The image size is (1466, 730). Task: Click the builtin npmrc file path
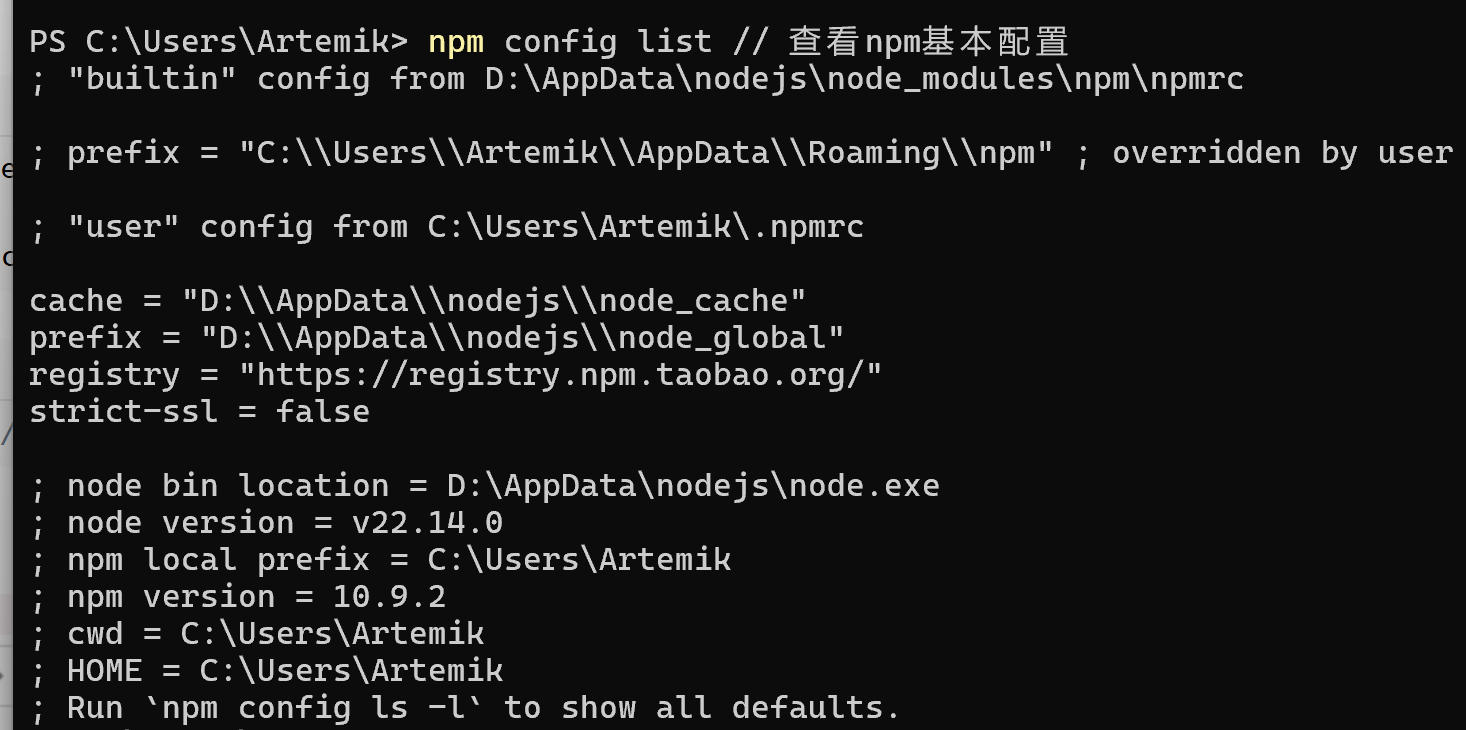click(864, 79)
